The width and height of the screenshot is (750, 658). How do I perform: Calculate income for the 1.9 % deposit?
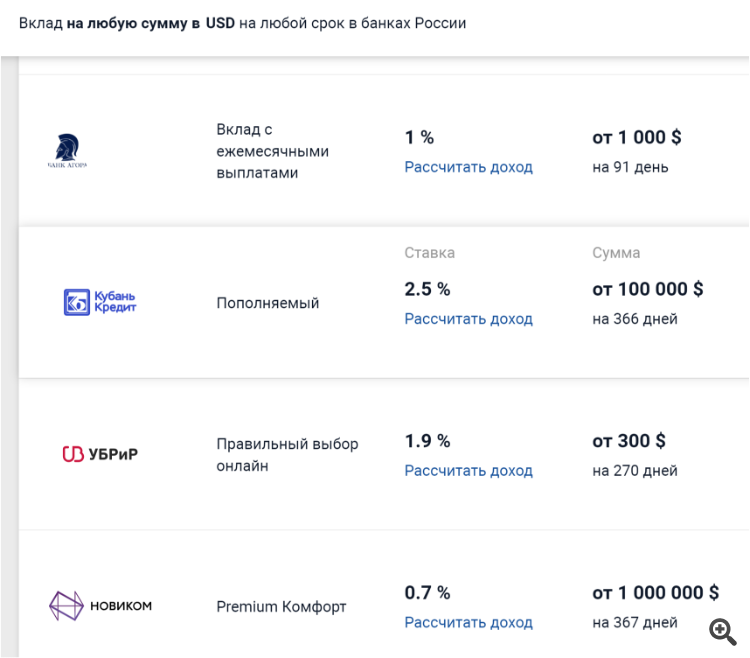coord(468,471)
